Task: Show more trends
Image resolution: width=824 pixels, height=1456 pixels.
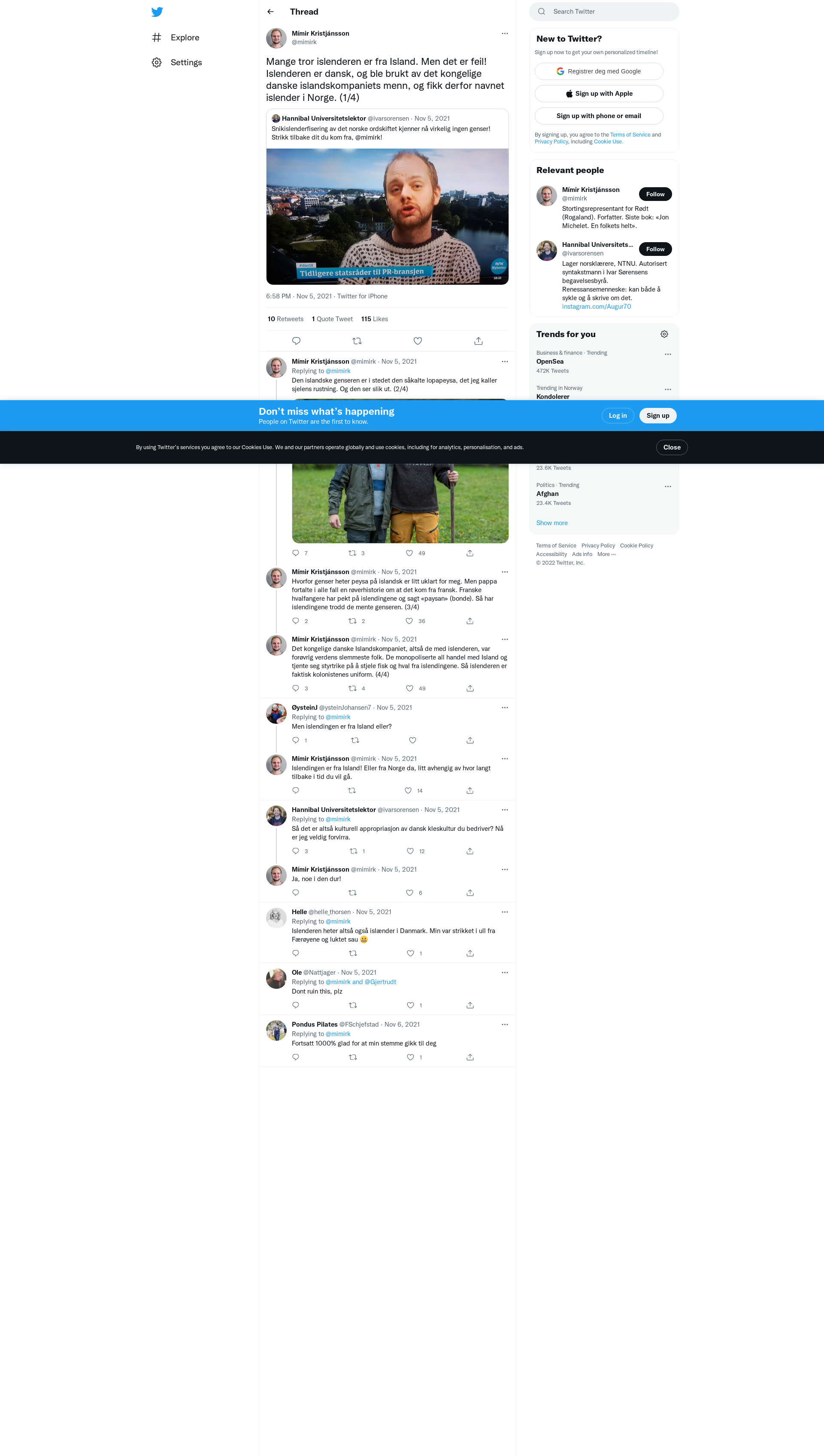Action: (552, 523)
